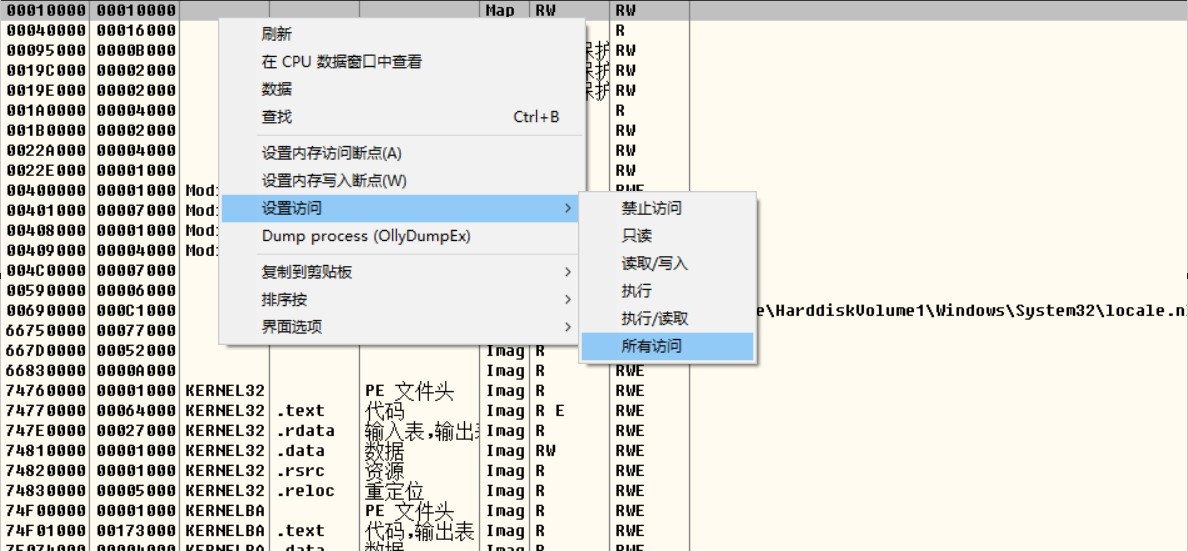Viewport: 1188px width, 551px height.
Task: Click address 00409000 row
Action: coord(46,250)
